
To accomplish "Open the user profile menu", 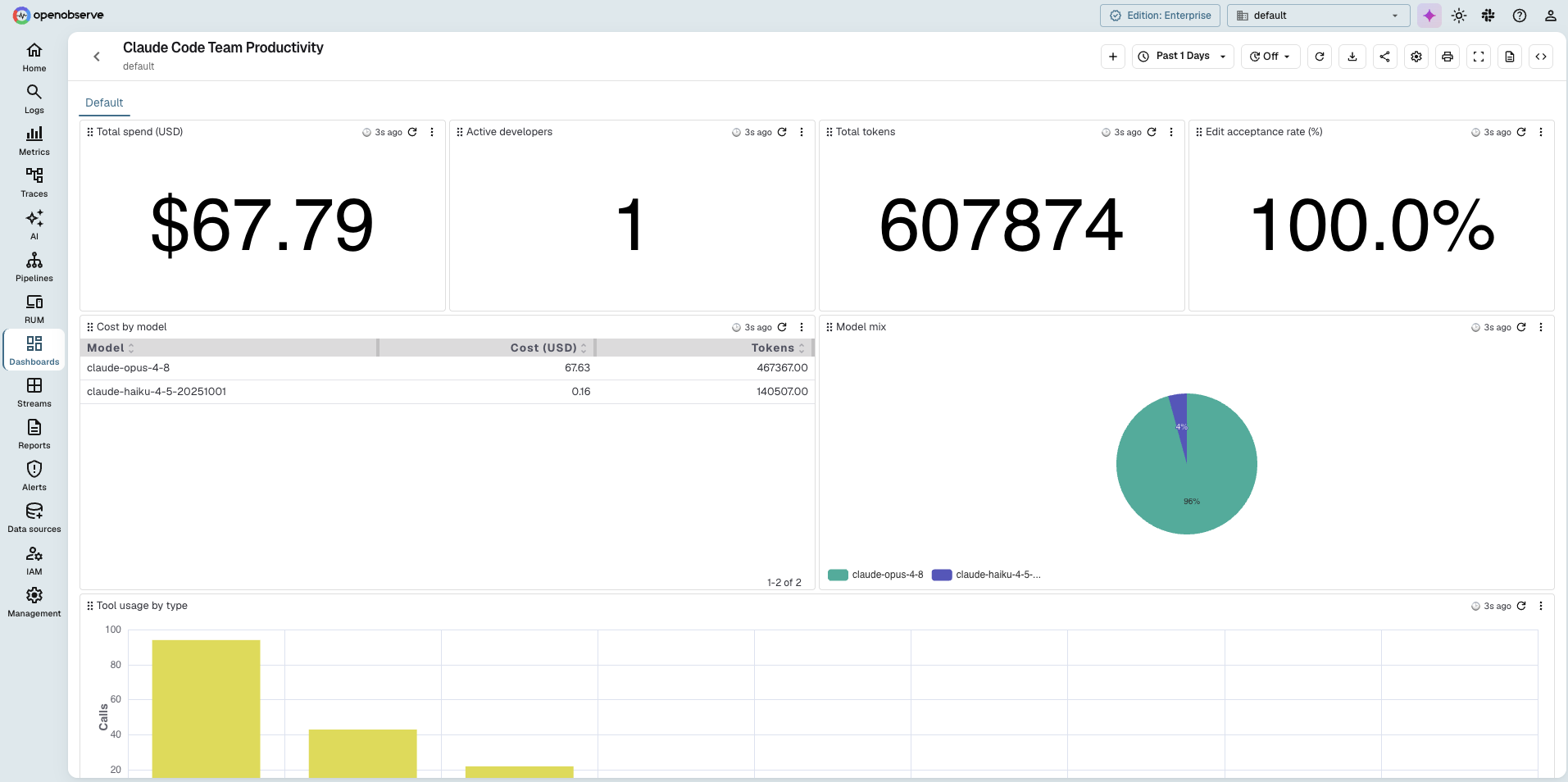I will pyautogui.click(x=1550, y=16).
